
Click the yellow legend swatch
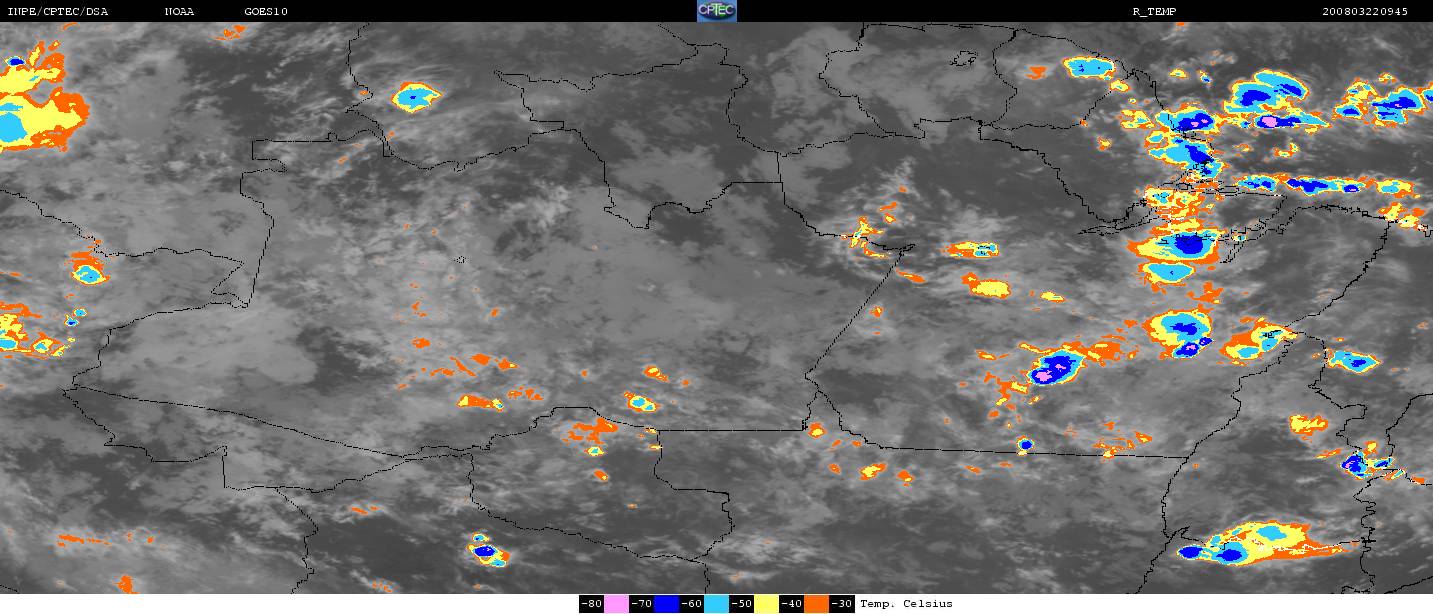point(766,604)
